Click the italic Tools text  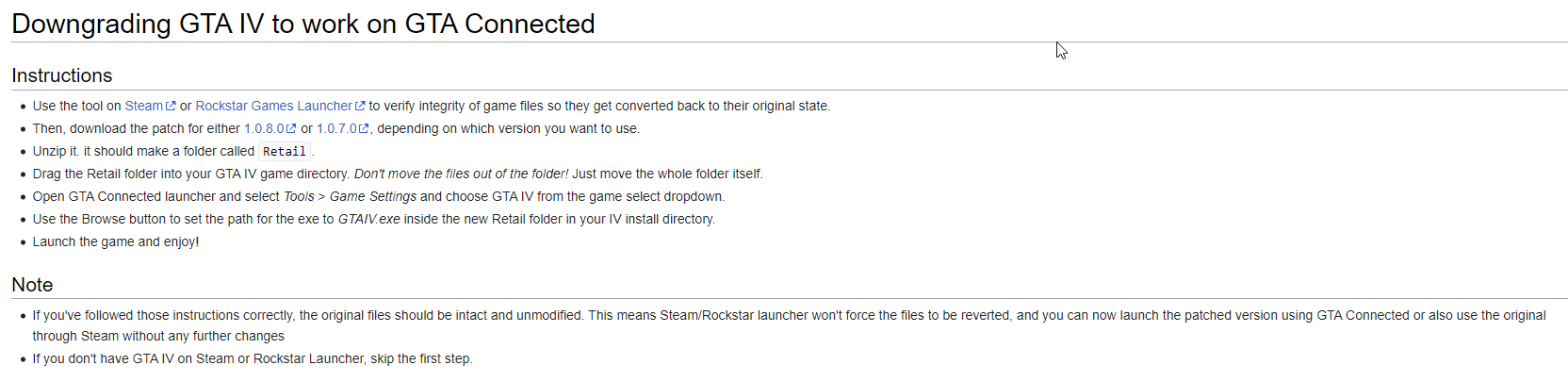[299, 196]
